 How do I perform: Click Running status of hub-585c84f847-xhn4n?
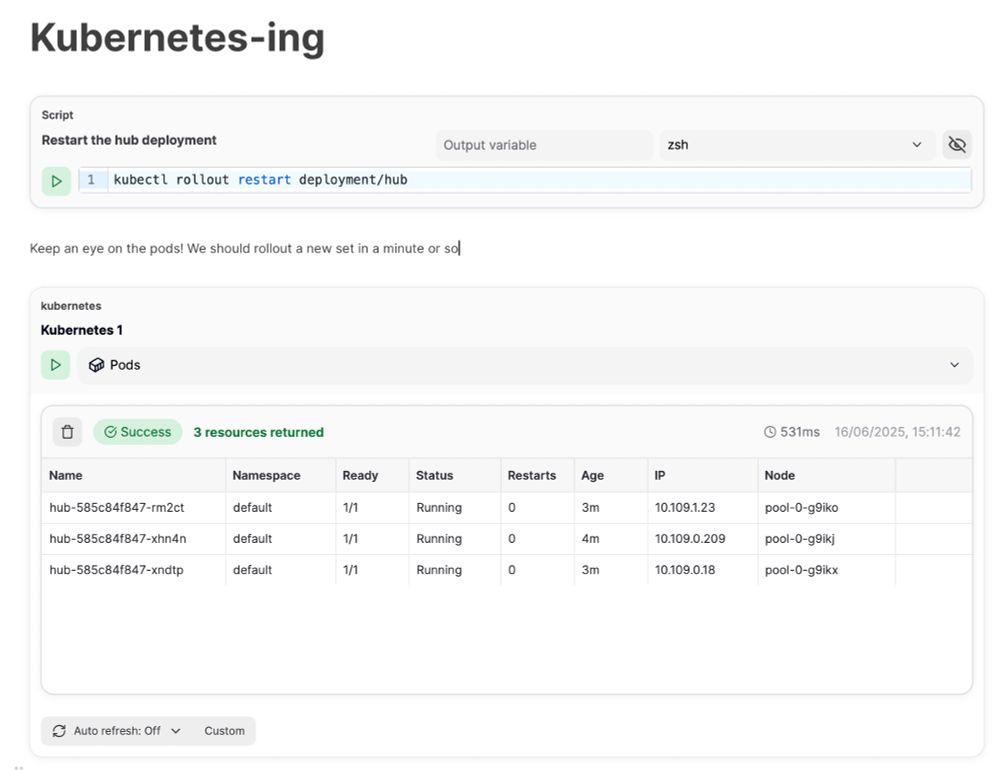pos(439,538)
